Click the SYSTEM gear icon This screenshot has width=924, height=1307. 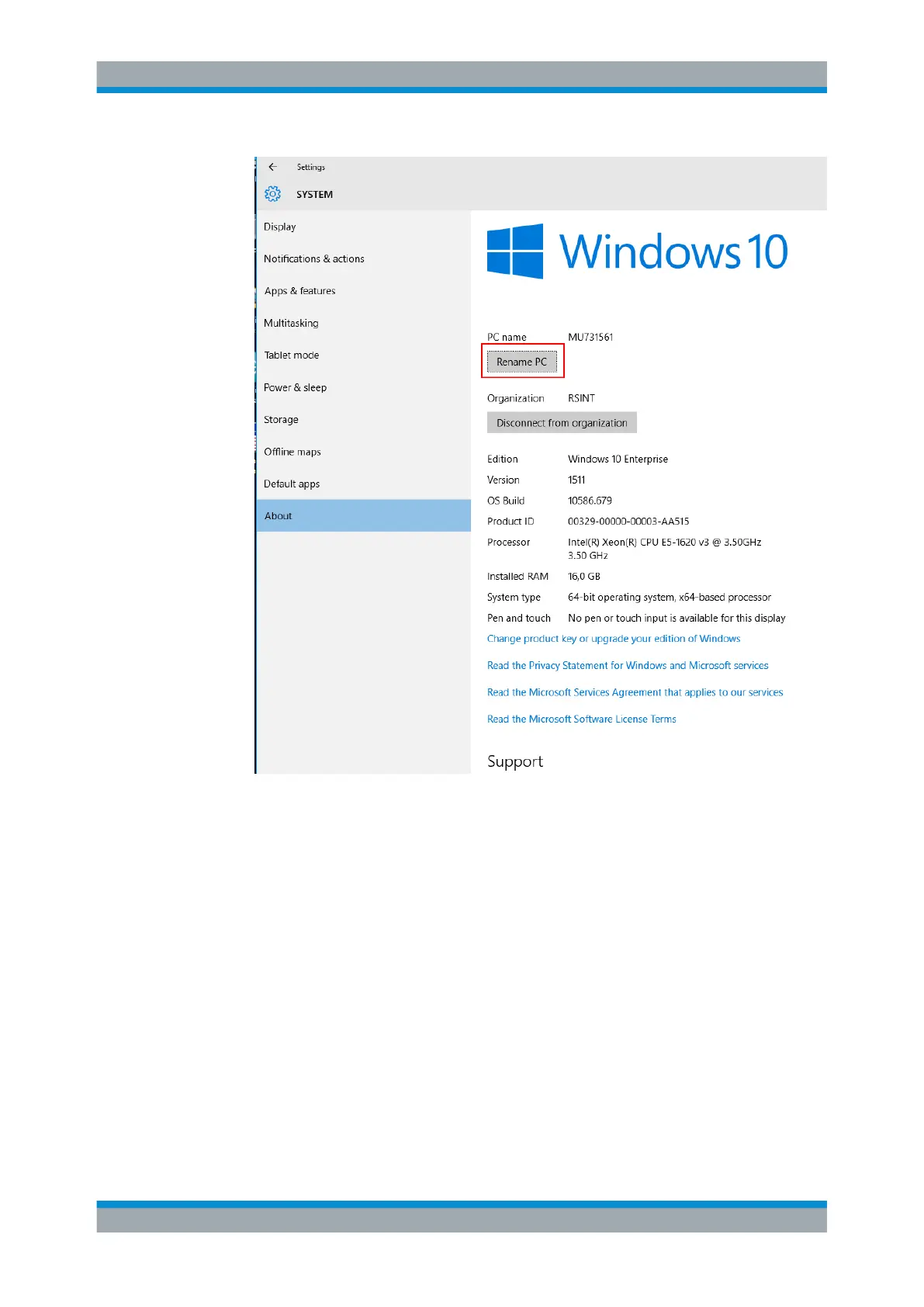click(272, 194)
